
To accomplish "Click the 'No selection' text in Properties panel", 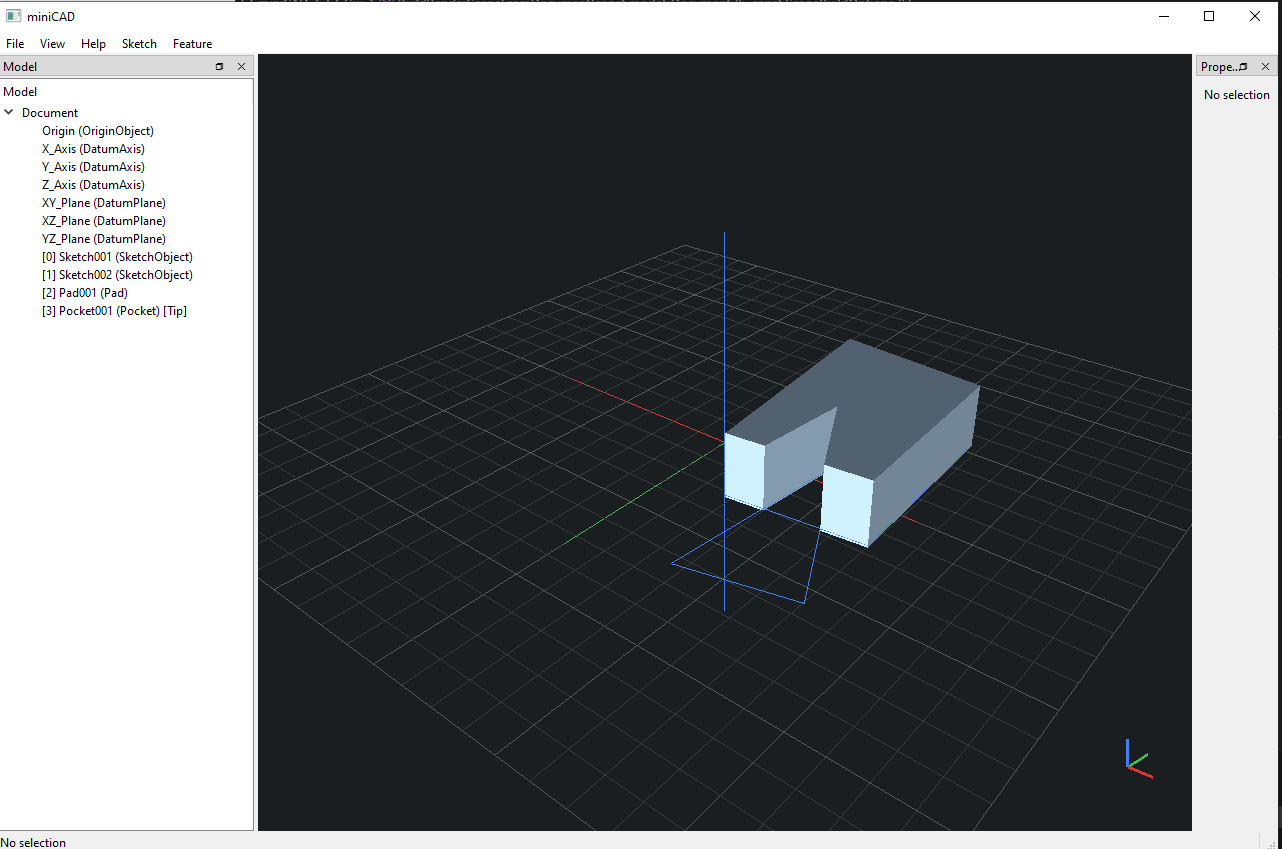I will tap(1237, 95).
